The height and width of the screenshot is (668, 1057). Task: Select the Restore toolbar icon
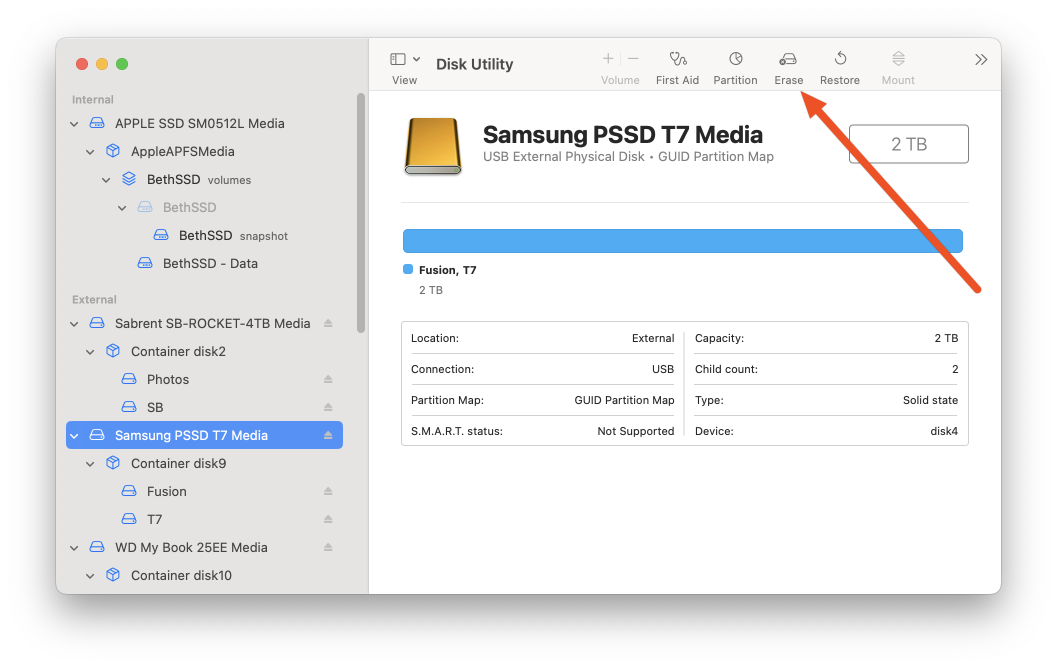coord(840,59)
